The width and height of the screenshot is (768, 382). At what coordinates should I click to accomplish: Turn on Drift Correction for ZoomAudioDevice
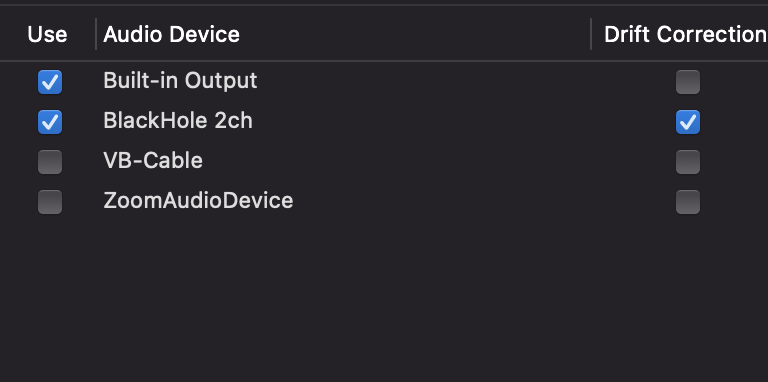coord(688,202)
